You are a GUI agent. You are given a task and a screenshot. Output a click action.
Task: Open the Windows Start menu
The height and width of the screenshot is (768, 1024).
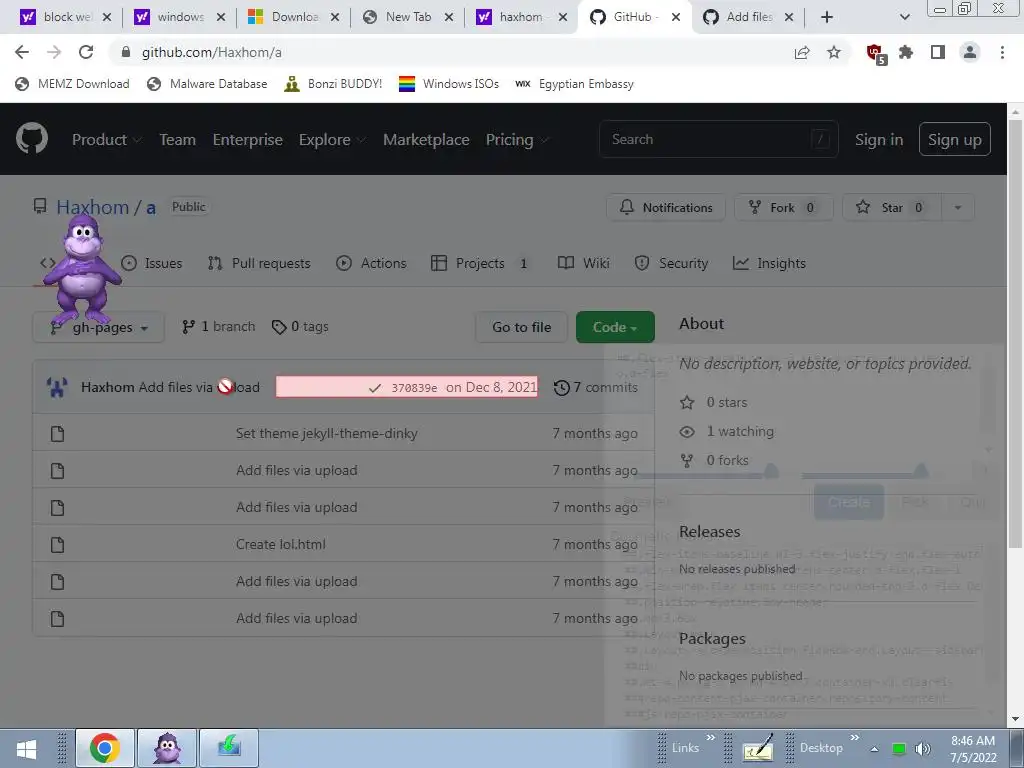[26, 748]
